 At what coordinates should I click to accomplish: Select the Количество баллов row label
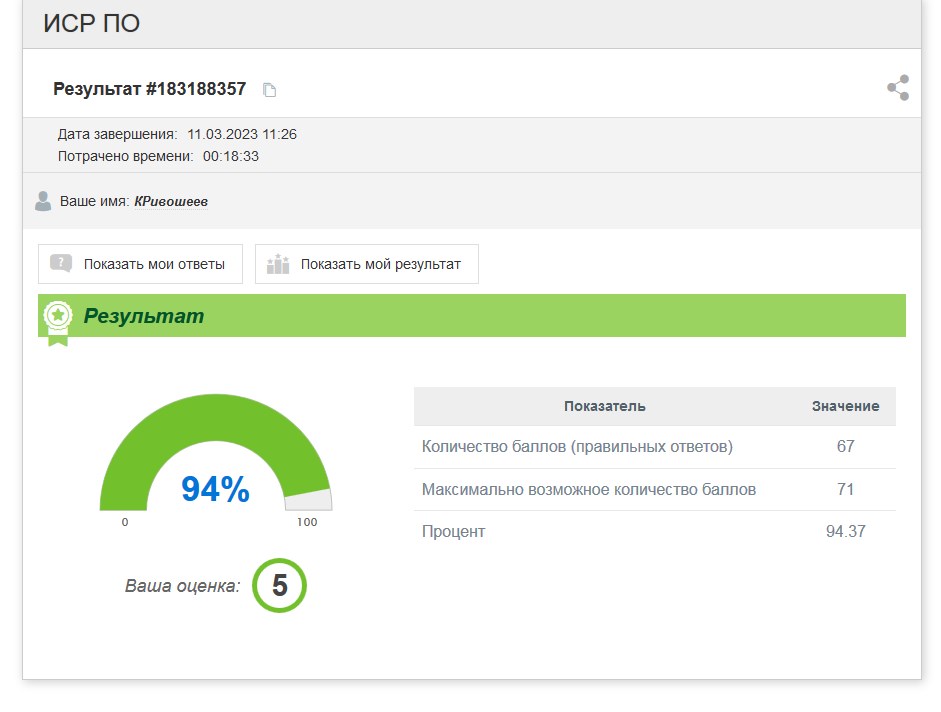(x=577, y=446)
